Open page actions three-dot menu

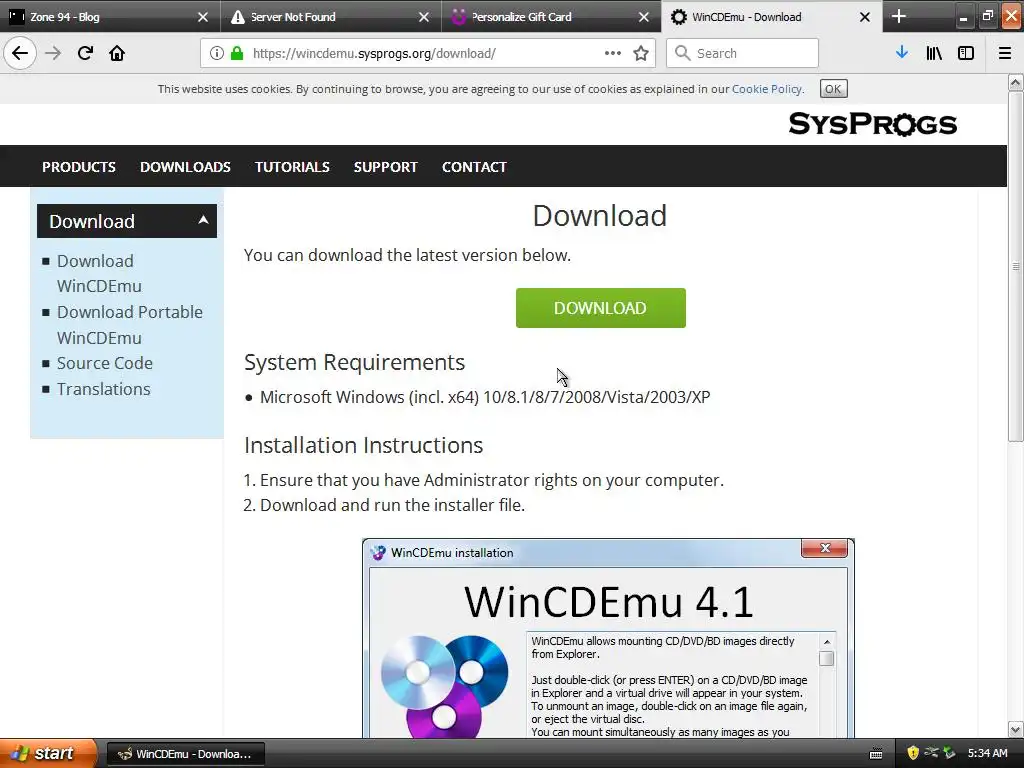pos(613,53)
